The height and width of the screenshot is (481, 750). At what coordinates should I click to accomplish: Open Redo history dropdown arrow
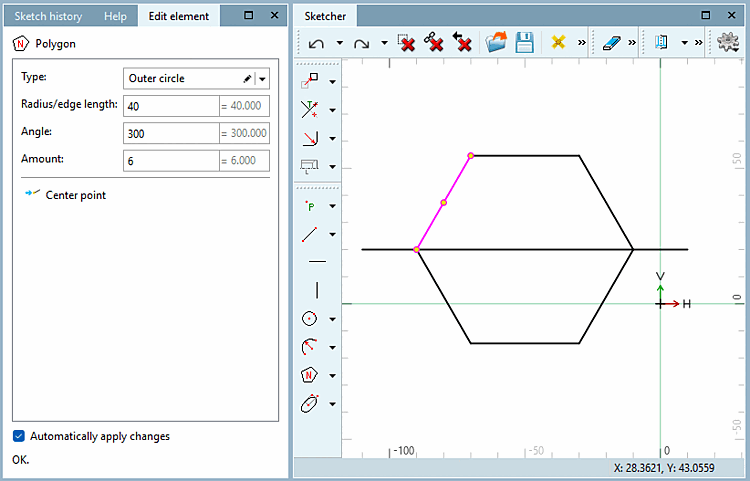pyautogui.click(x=385, y=43)
